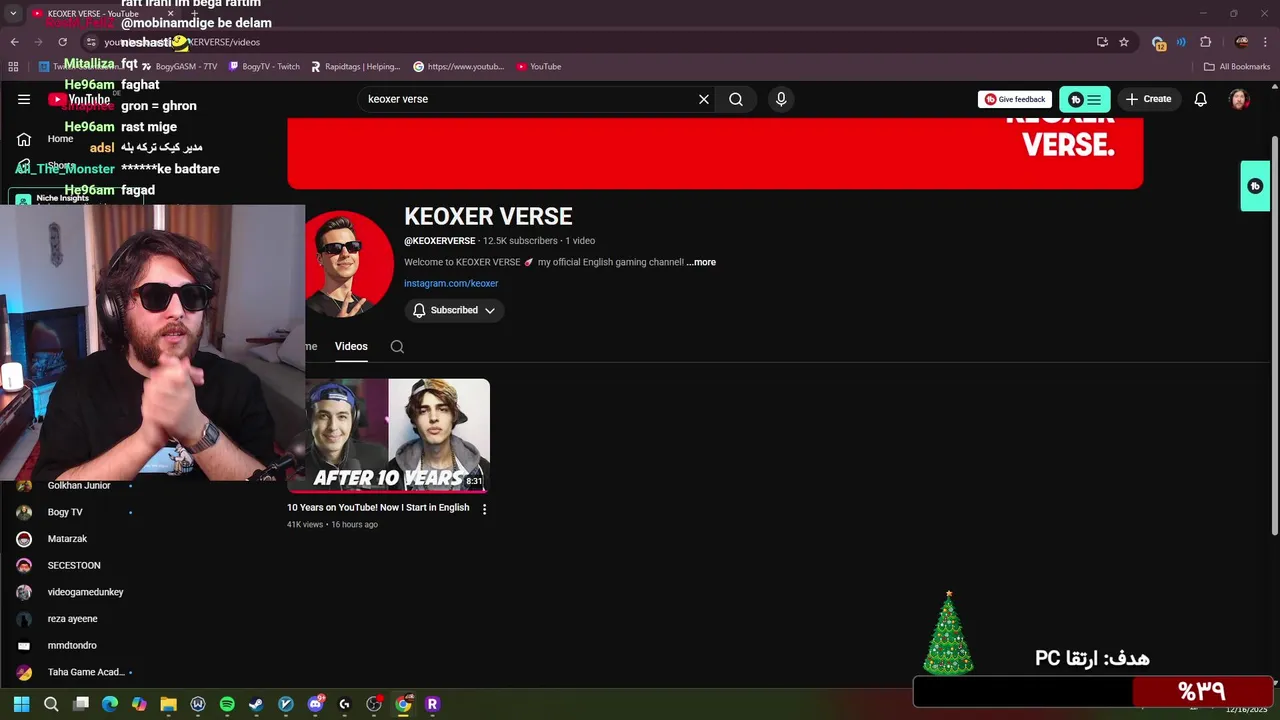Open YouTube notifications bell
The height and width of the screenshot is (720, 1280).
pyautogui.click(x=1201, y=99)
